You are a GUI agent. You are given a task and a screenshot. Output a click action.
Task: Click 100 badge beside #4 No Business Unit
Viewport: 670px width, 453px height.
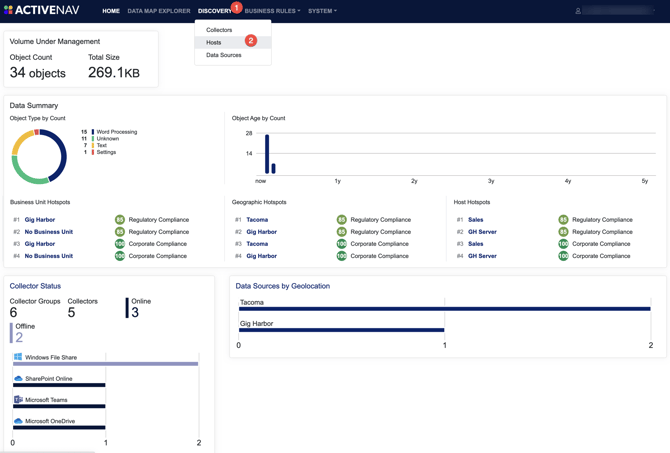point(120,256)
